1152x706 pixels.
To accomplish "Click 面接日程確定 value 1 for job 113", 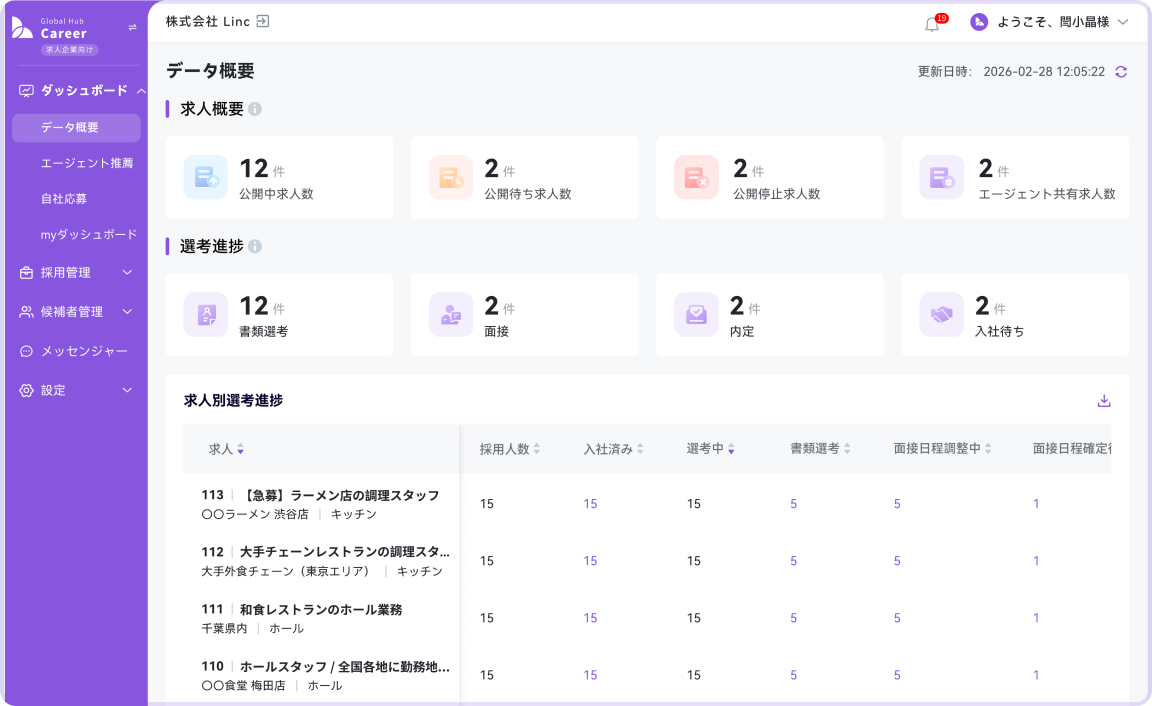I will [1036, 504].
